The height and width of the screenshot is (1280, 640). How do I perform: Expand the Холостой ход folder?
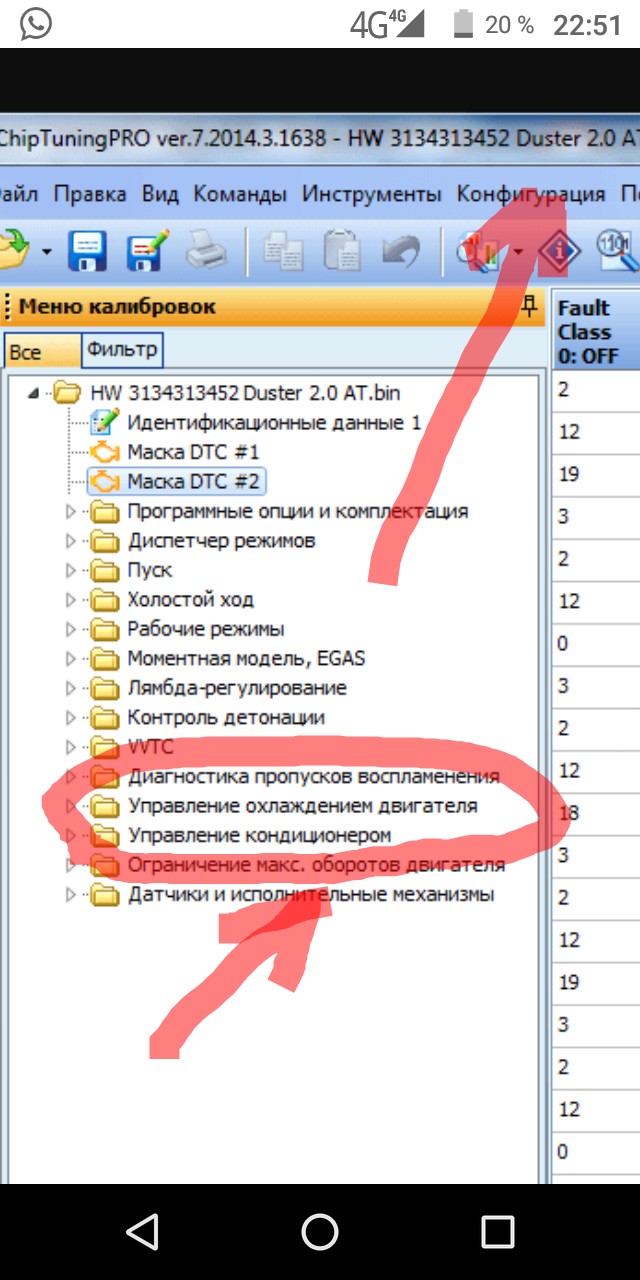coord(71,600)
